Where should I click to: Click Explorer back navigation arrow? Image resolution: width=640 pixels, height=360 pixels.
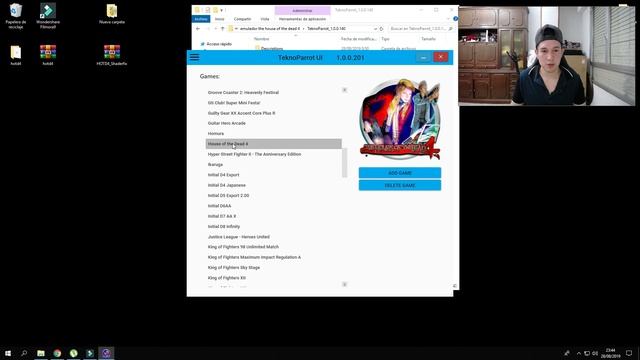[x=198, y=29]
